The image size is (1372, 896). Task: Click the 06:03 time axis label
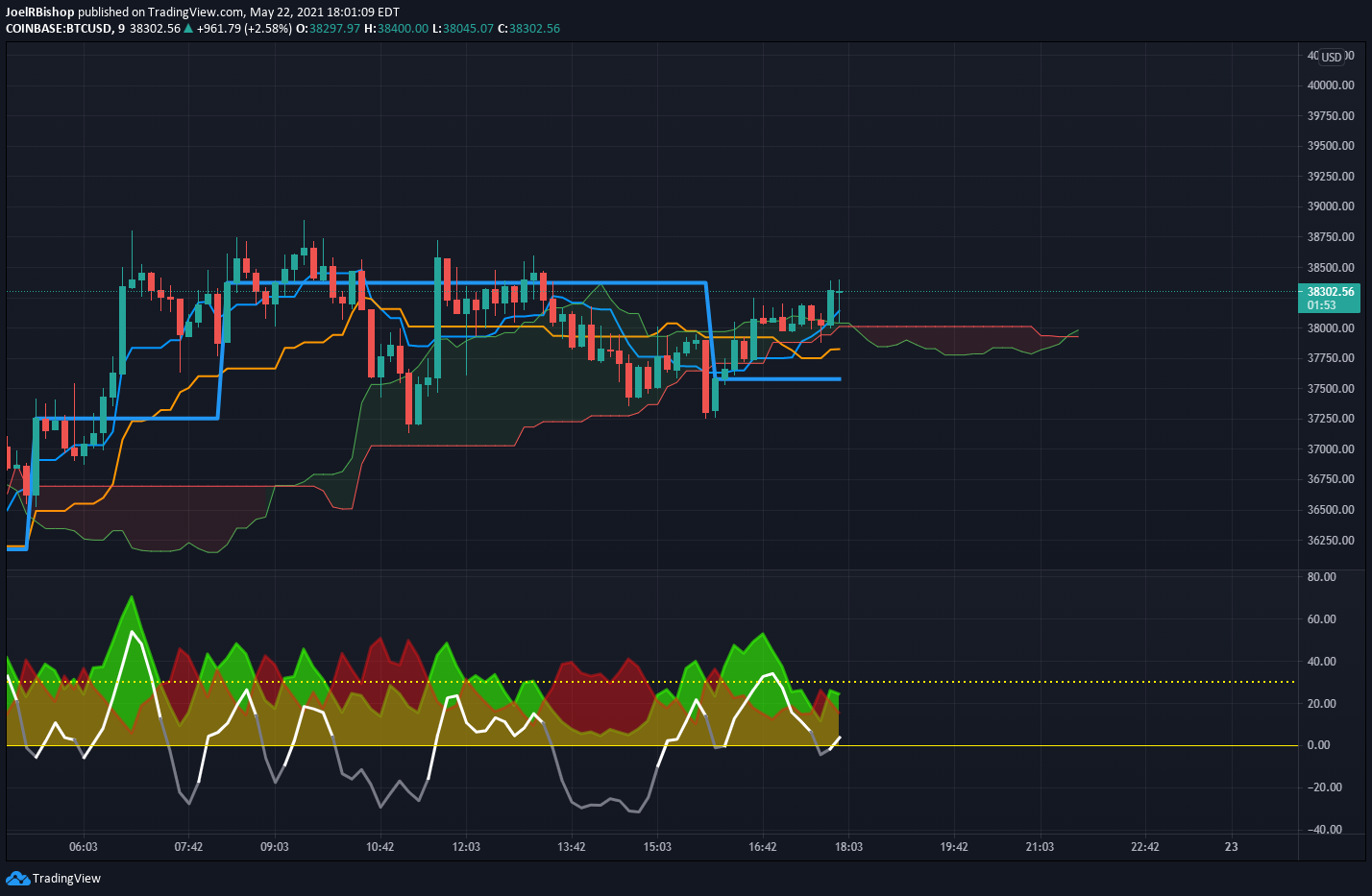pyautogui.click(x=84, y=847)
